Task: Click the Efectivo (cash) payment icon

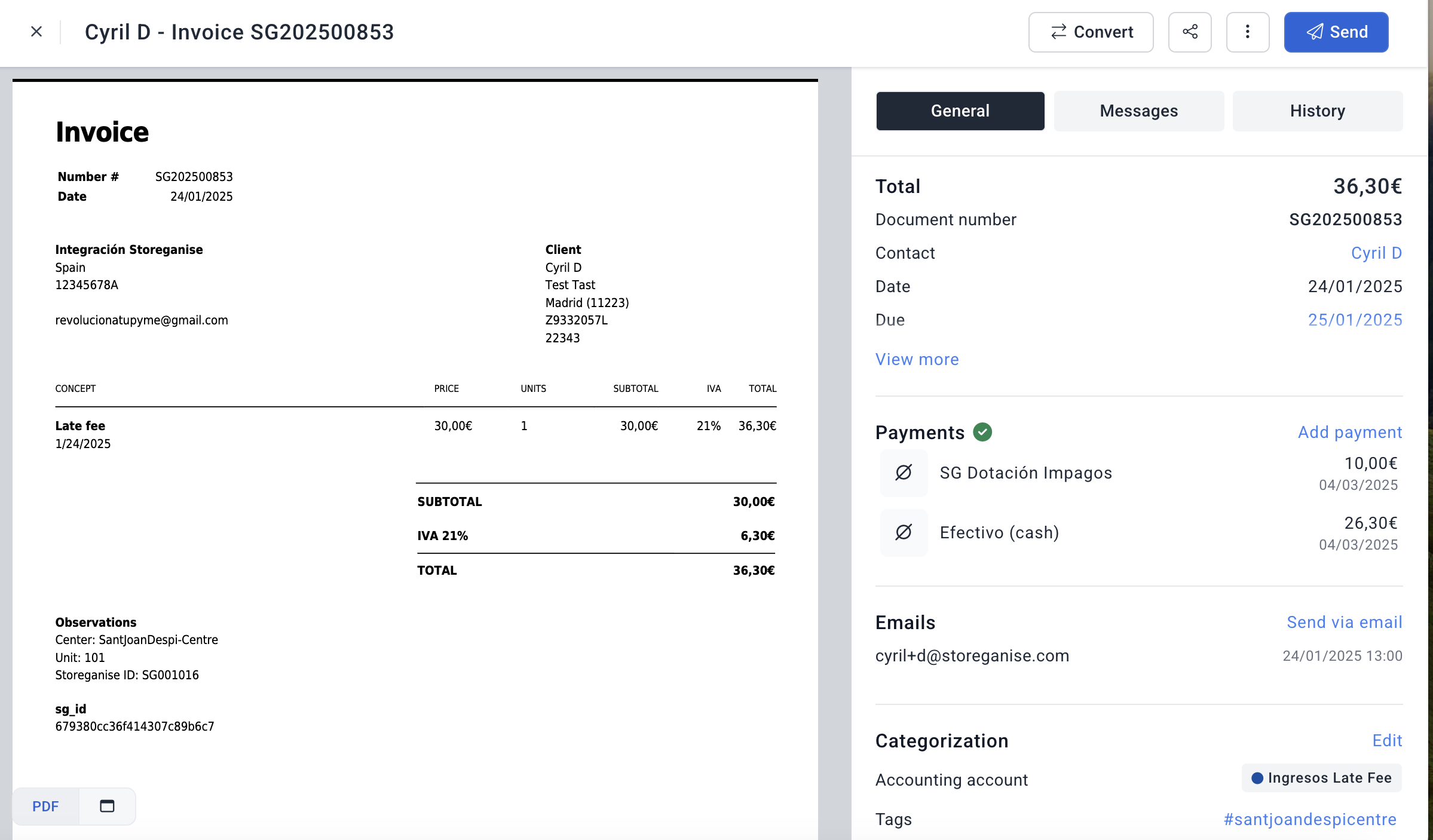Action: click(904, 532)
